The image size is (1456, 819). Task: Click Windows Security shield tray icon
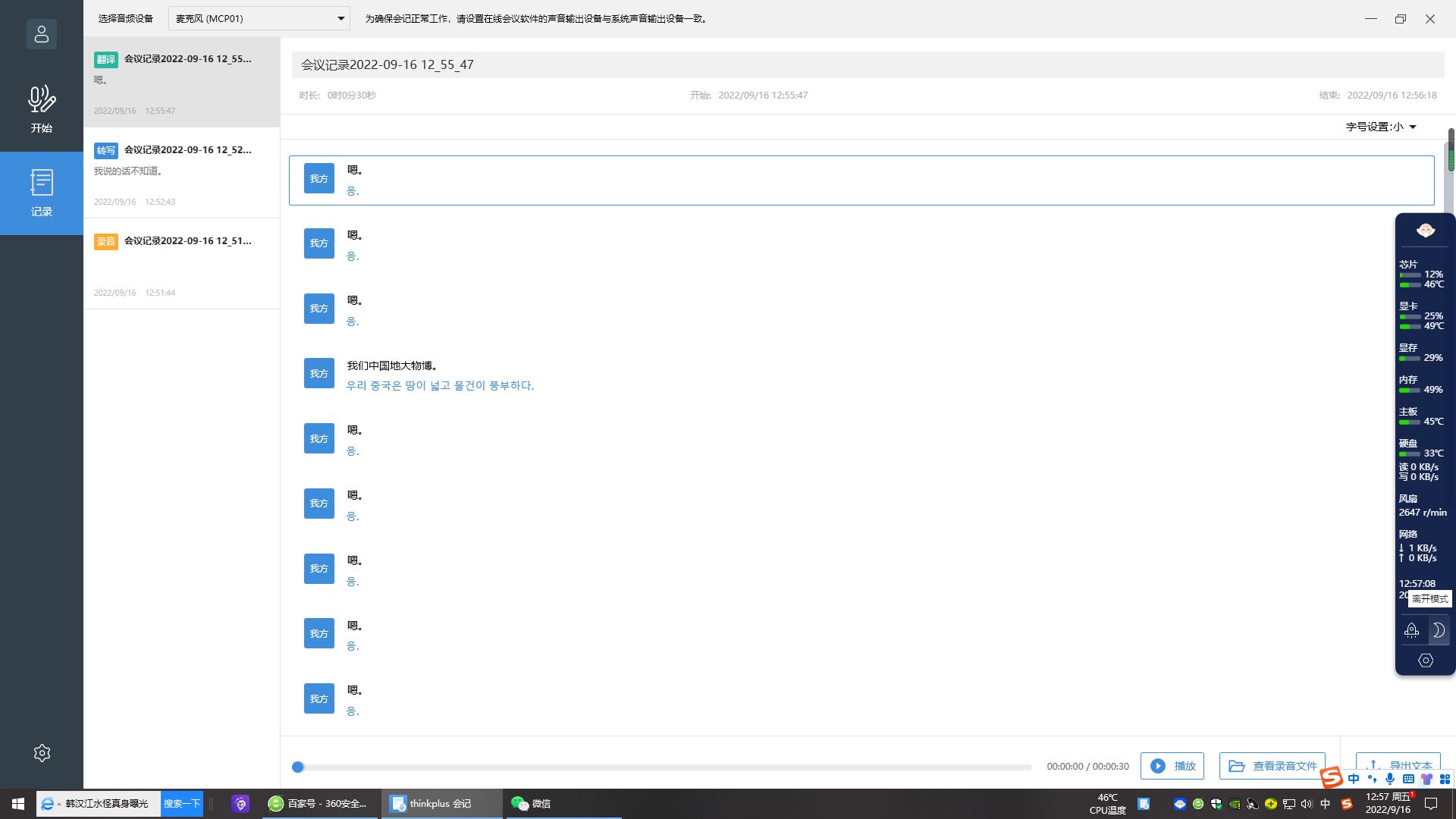[1216, 804]
